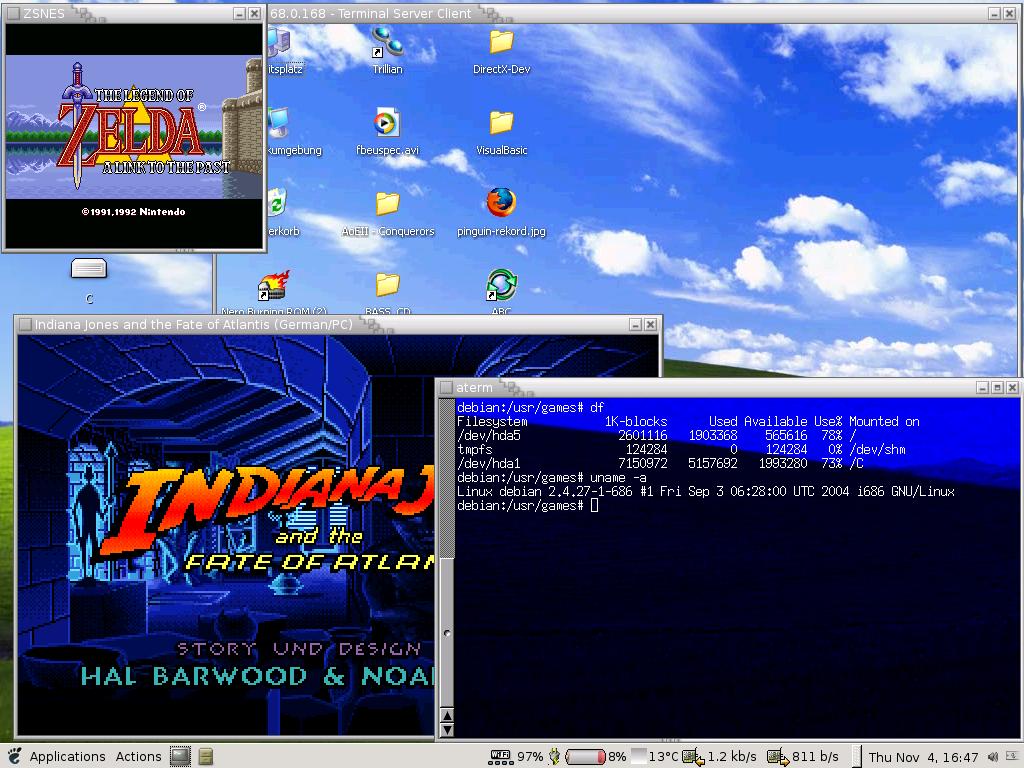1024x768 pixels.
Task: Open the Trillian desktop shortcut
Action: coord(387,43)
